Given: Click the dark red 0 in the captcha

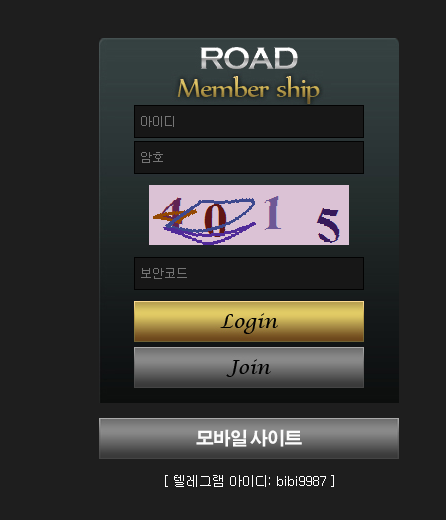Looking at the screenshot, I should (x=215, y=219).
